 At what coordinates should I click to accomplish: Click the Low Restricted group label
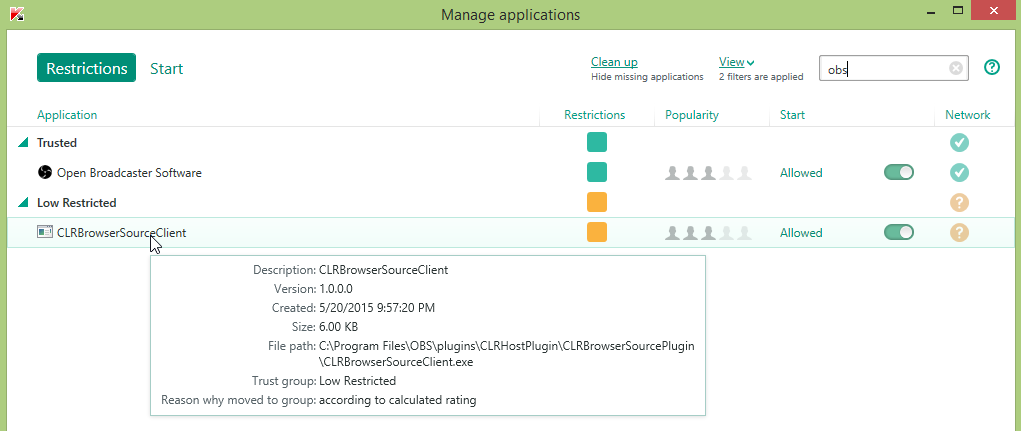click(77, 202)
